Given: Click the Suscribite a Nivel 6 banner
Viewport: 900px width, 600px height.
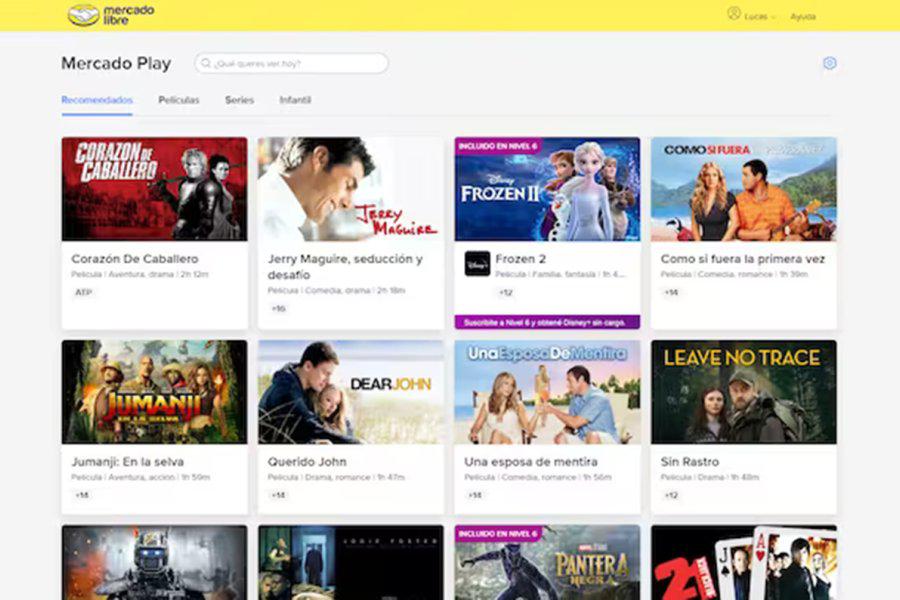Looking at the screenshot, I should click(x=546, y=322).
